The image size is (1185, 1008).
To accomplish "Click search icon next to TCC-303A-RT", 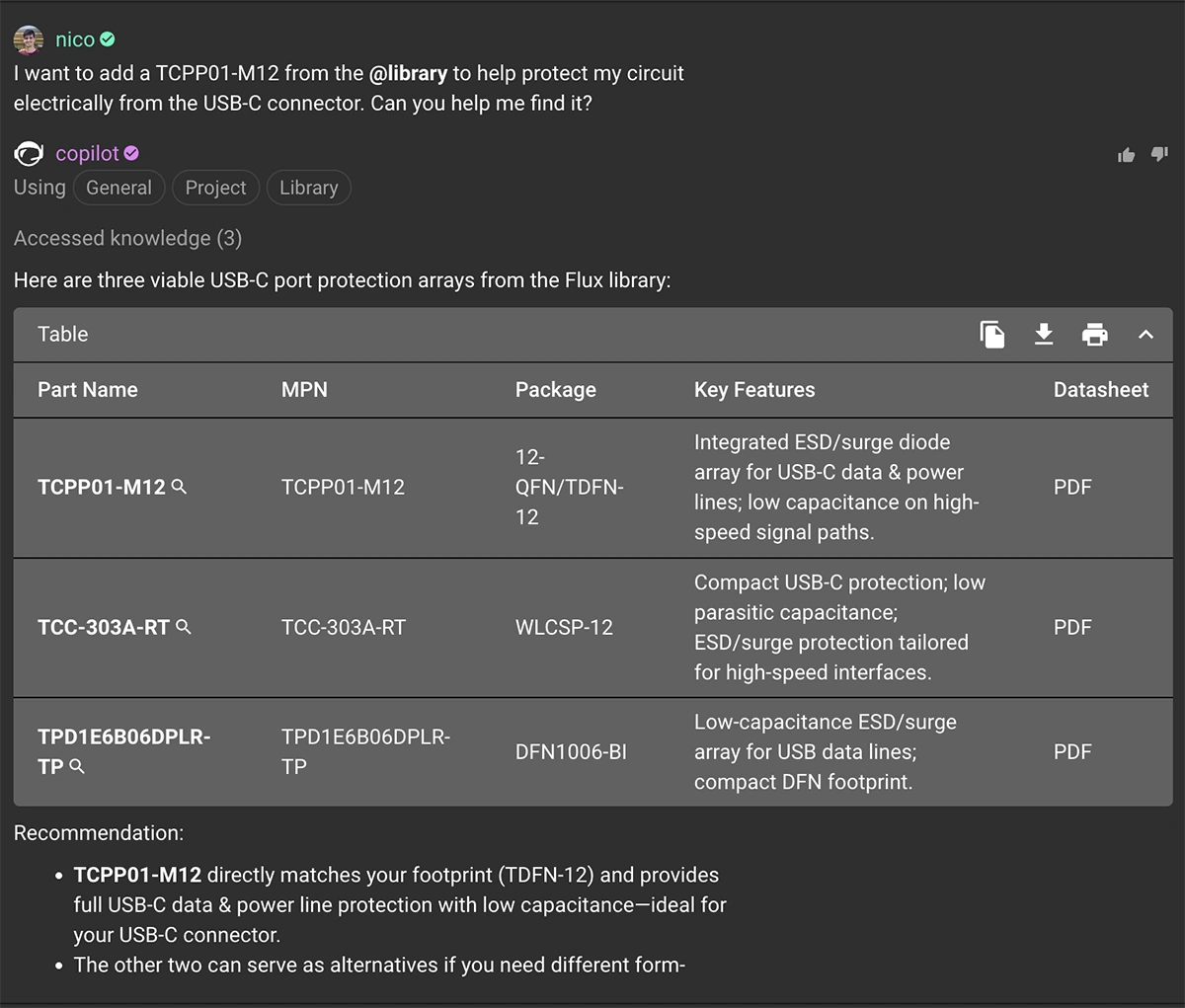I will (x=184, y=627).
